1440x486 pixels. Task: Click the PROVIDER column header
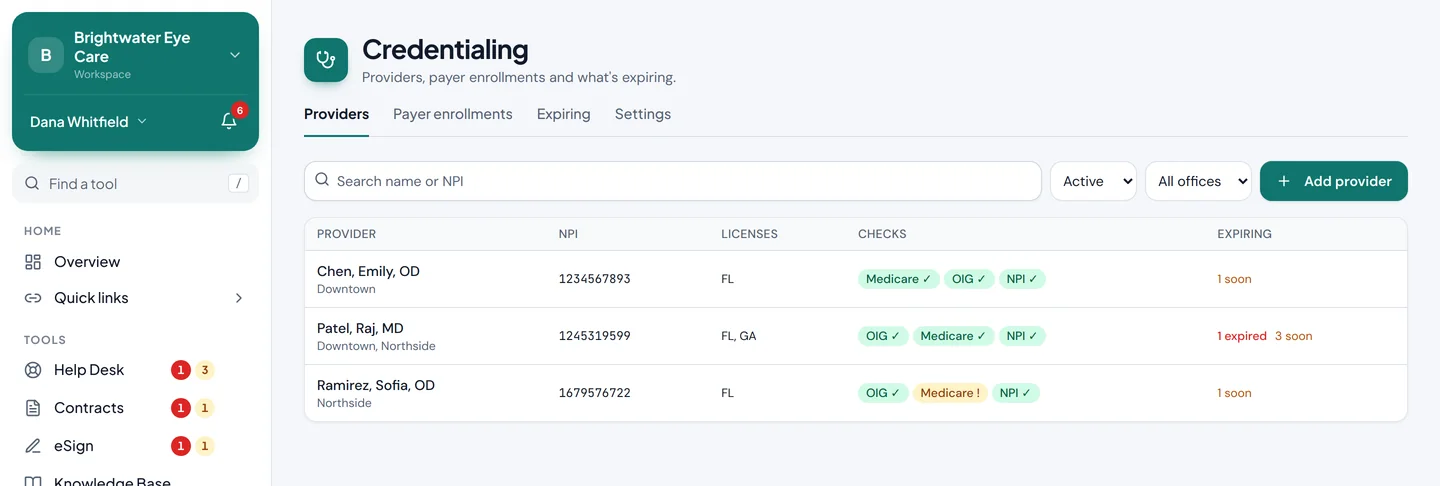[346, 234]
